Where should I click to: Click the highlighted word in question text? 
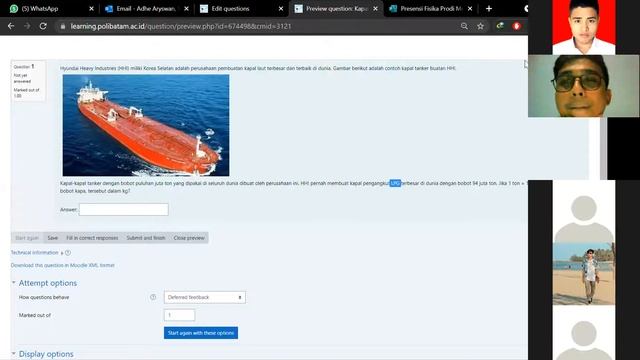click(x=395, y=183)
